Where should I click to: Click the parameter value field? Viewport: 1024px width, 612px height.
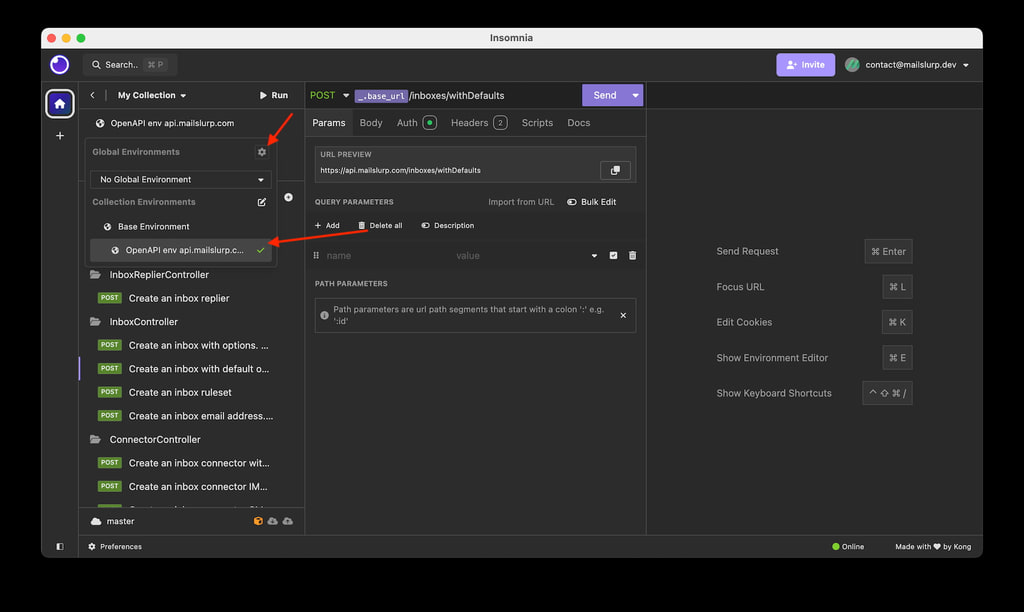pos(519,255)
